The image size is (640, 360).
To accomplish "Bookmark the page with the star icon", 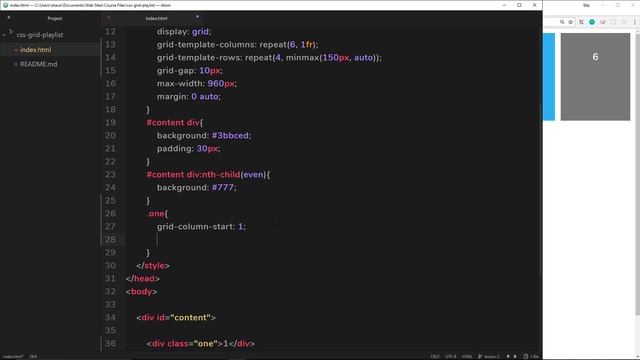I will (x=571, y=22).
